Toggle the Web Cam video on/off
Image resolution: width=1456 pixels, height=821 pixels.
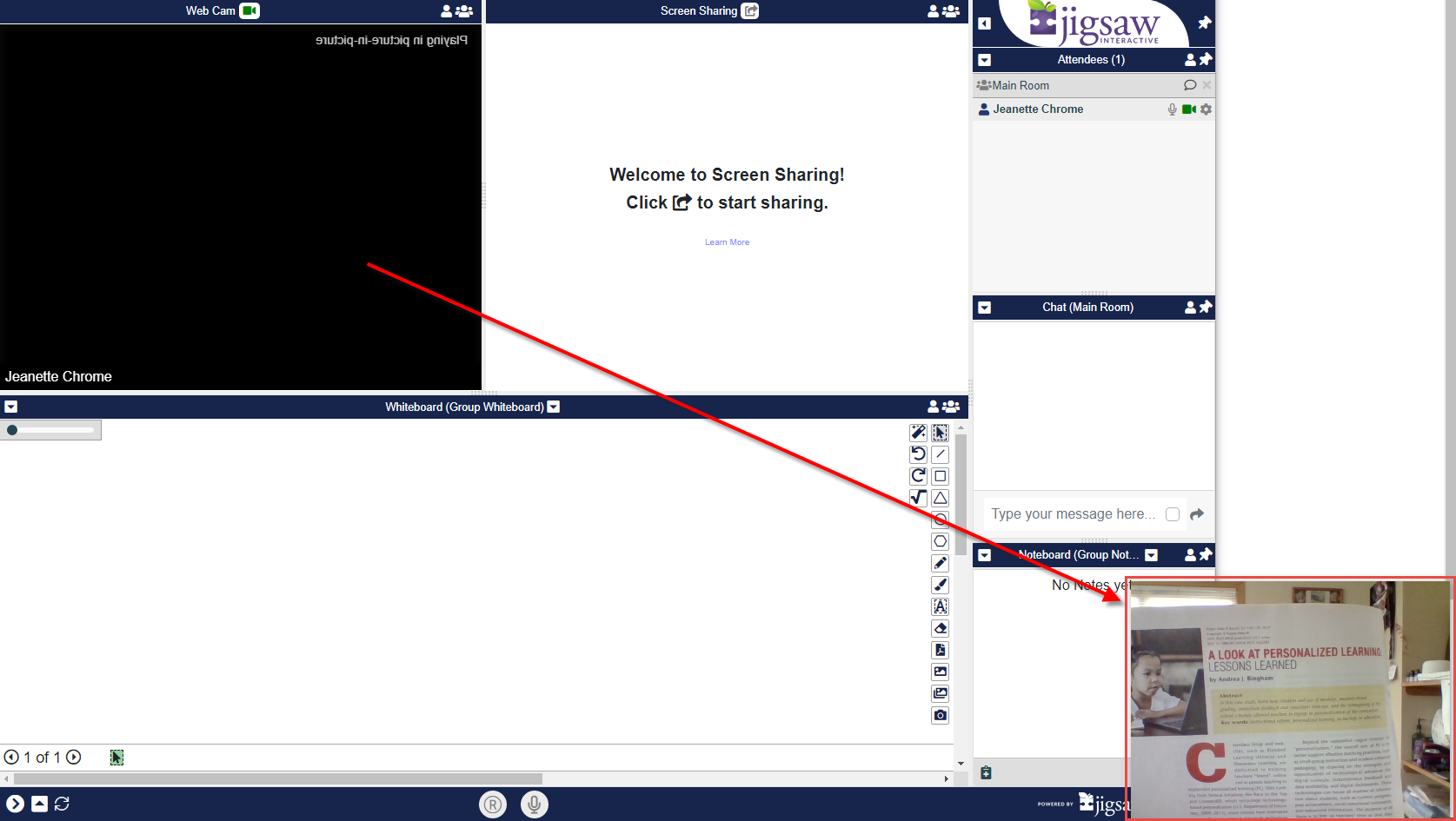249,10
